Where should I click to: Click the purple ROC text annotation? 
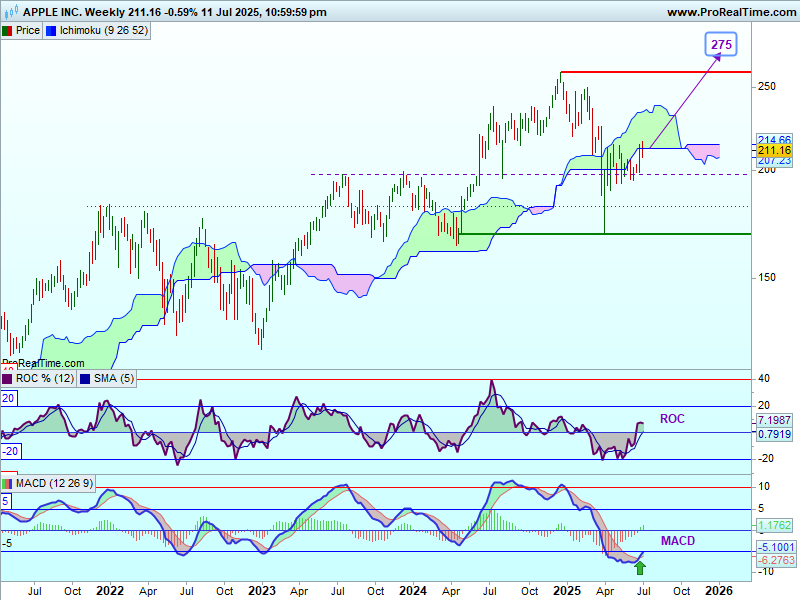point(672,418)
